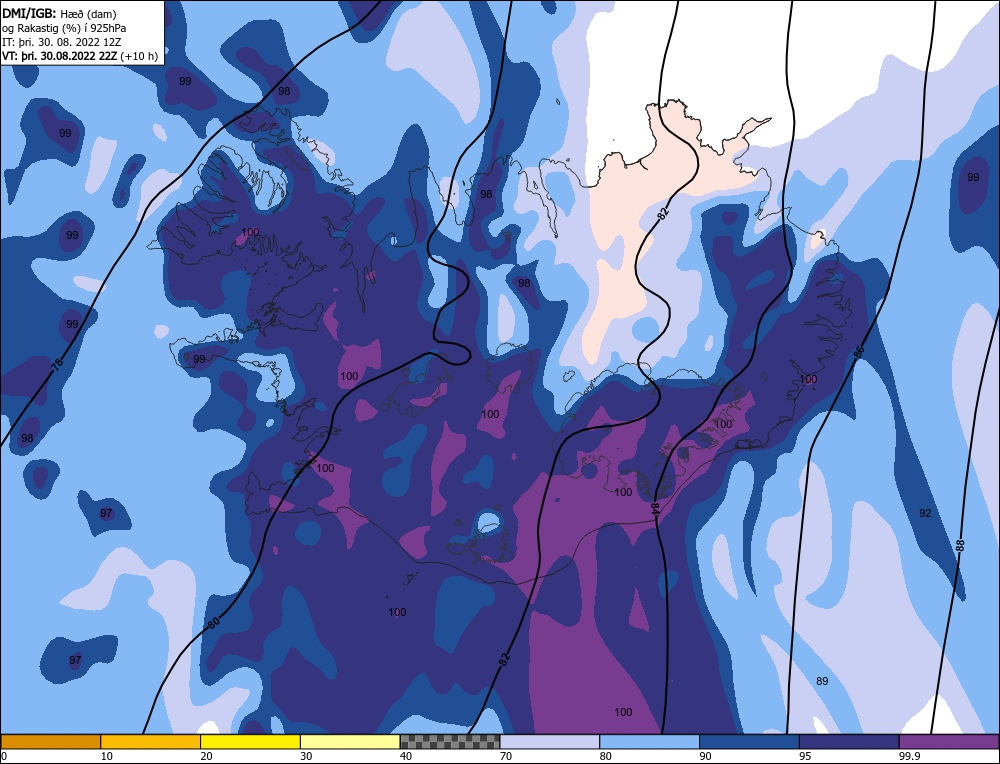Click the pale lavender 70–80 legend swatch
The image size is (1000, 764).
[x=550, y=741]
